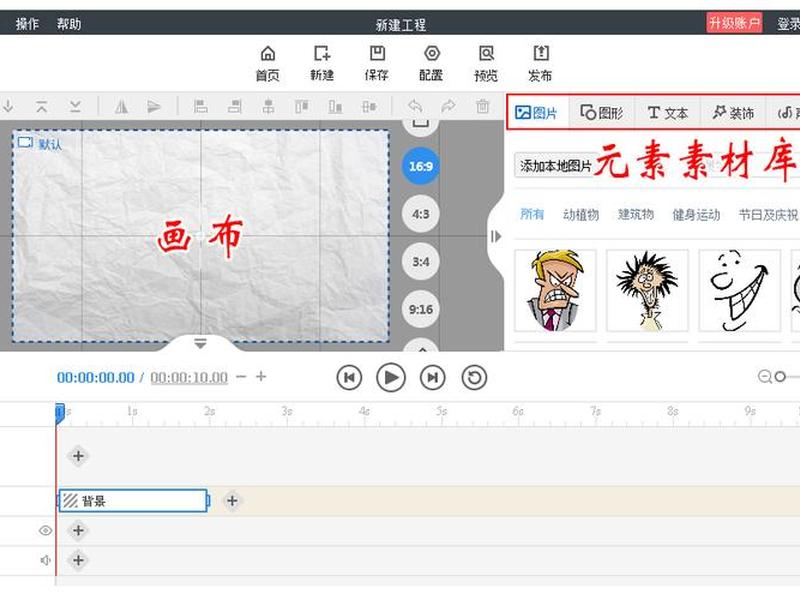Click the bring-to-top layer icon
This screenshot has height=600, width=800.
click(42, 107)
